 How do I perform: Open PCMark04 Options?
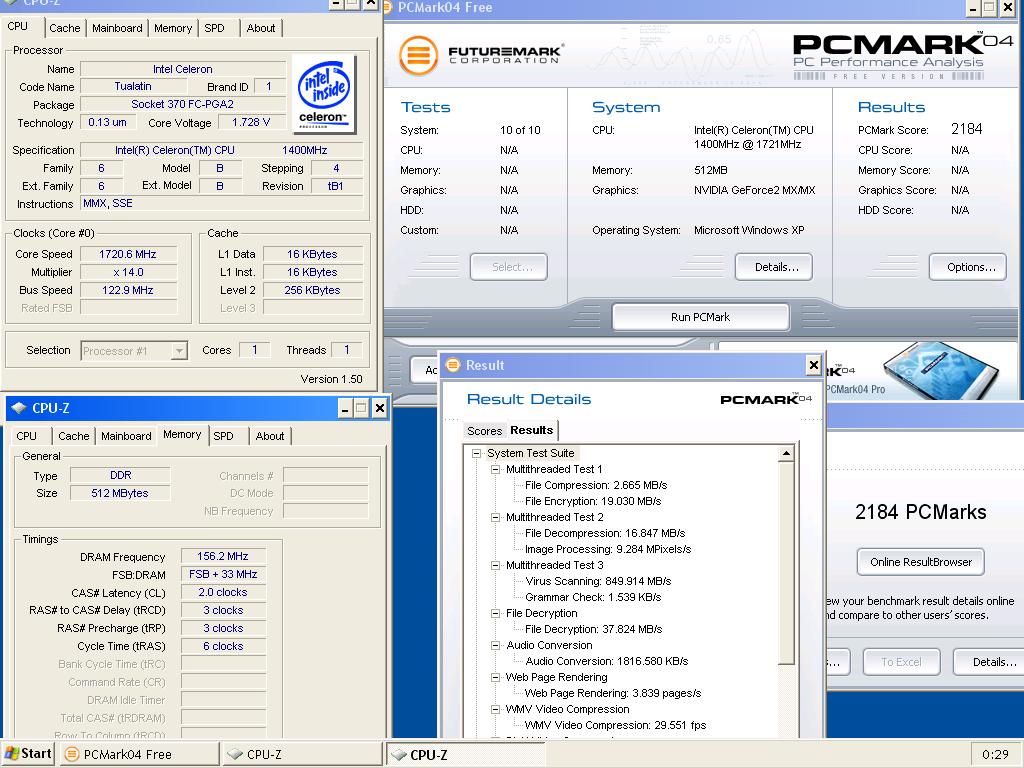[x=968, y=267]
